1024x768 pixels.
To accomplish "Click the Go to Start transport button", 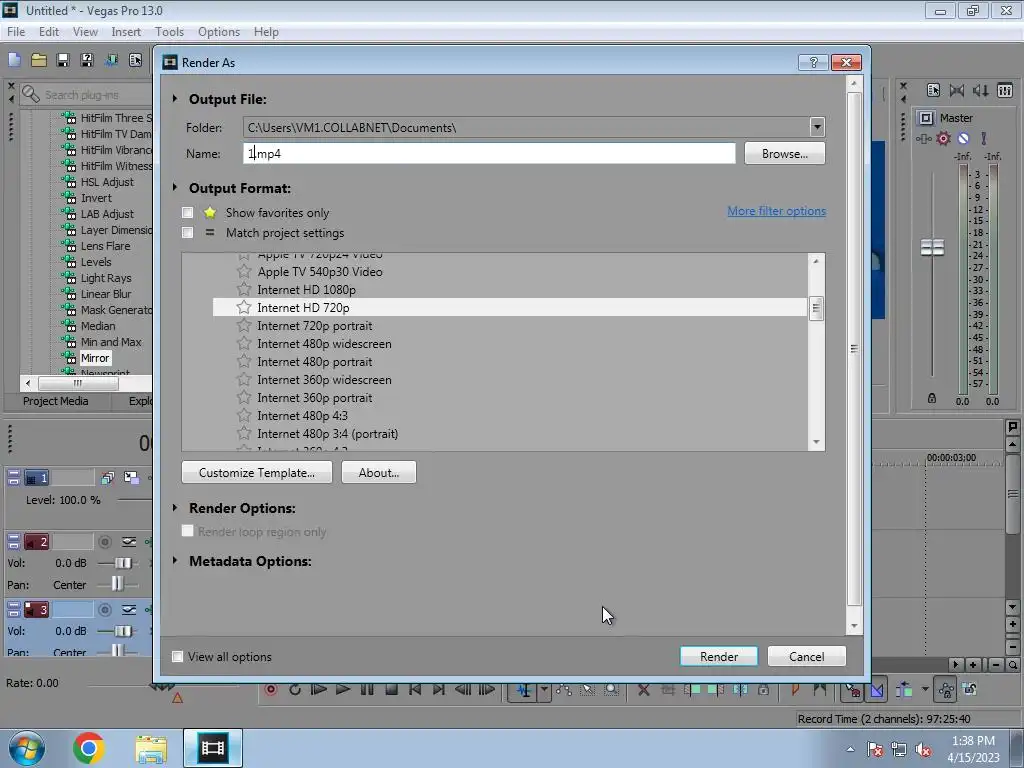I will (415, 689).
